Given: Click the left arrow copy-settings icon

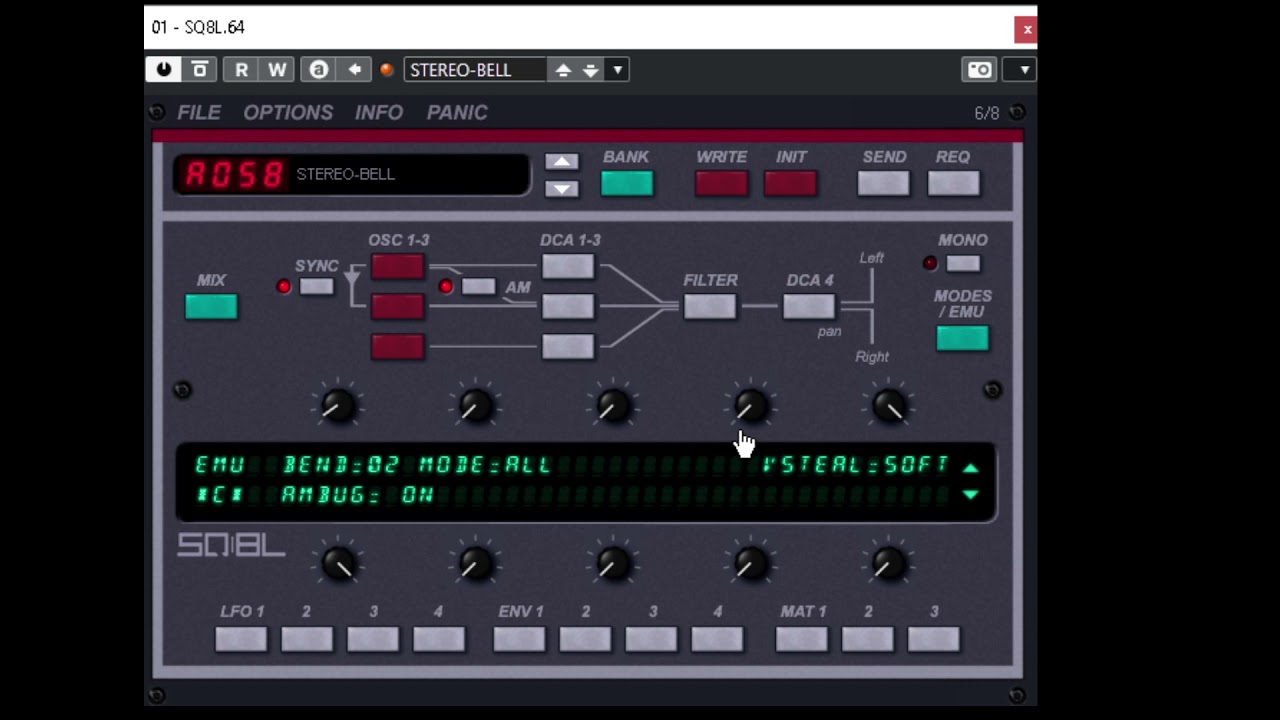Looking at the screenshot, I should coord(355,70).
